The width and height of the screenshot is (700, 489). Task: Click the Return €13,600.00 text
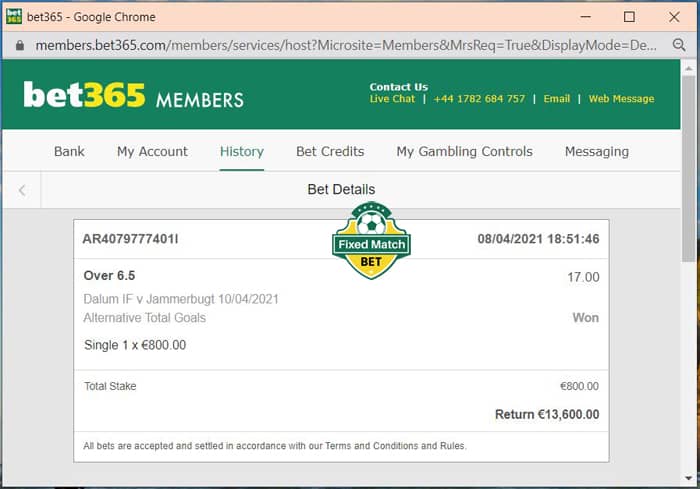pos(547,414)
